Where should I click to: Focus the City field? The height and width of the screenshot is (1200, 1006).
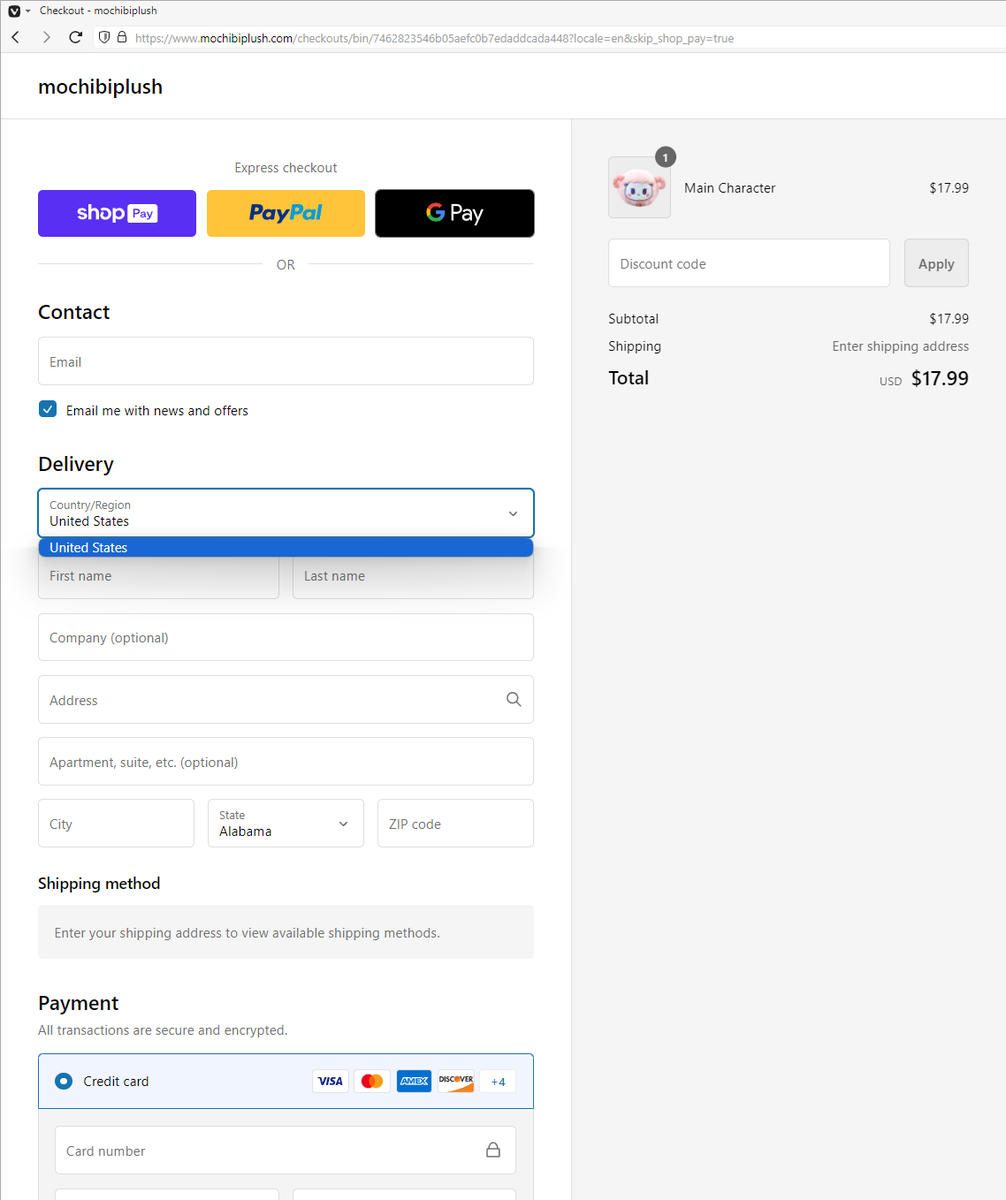coord(116,823)
